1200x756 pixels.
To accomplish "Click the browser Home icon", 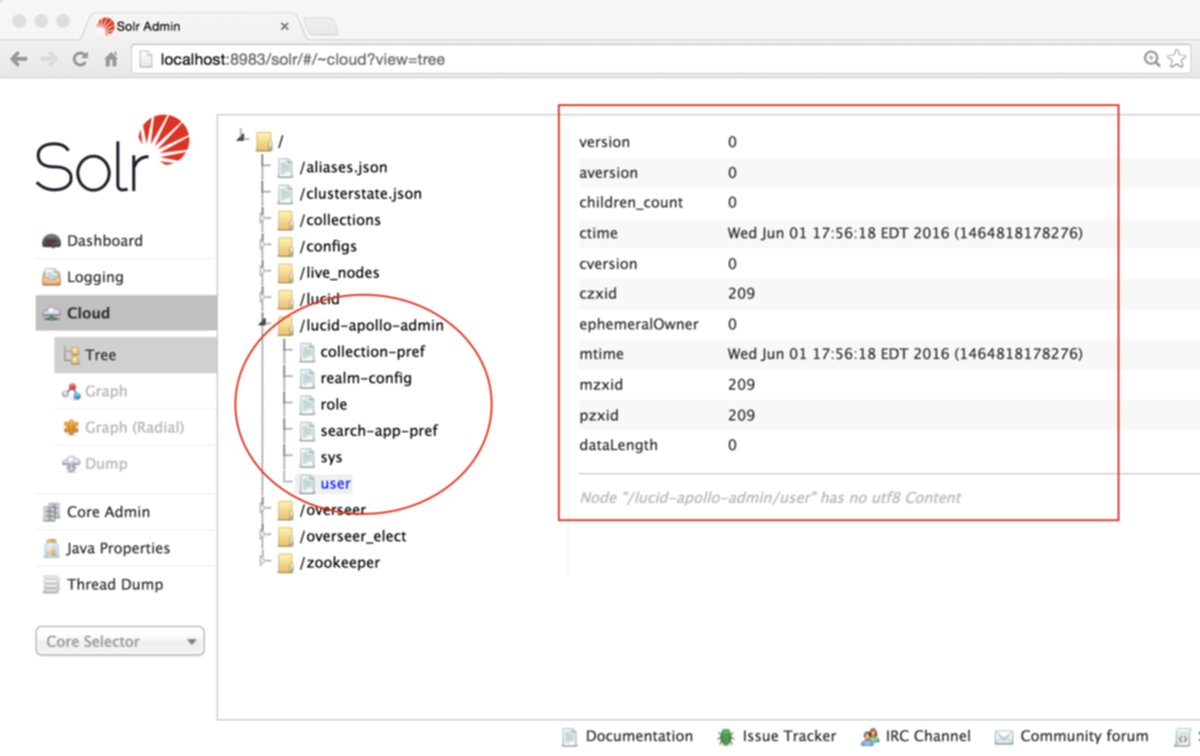I will 111,59.
